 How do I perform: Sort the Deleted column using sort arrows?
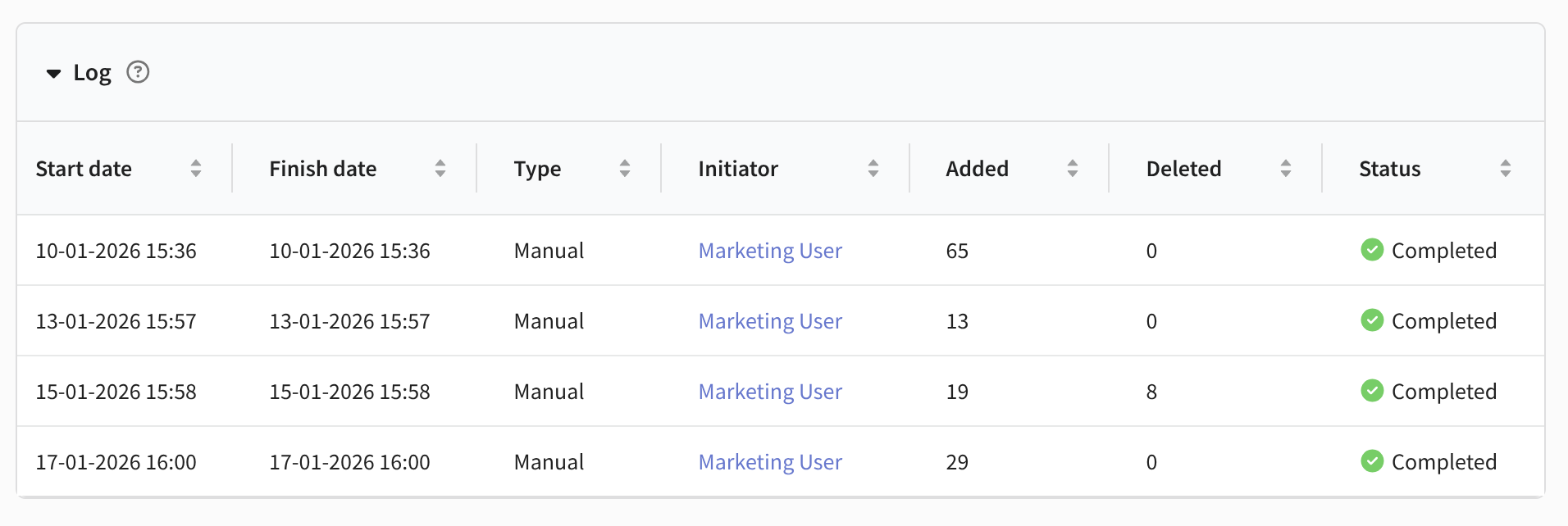click(1286, 169)
